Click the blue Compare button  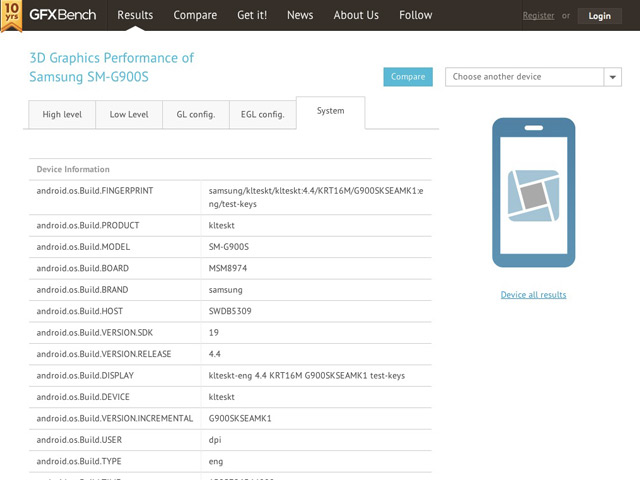pos(408,77)
